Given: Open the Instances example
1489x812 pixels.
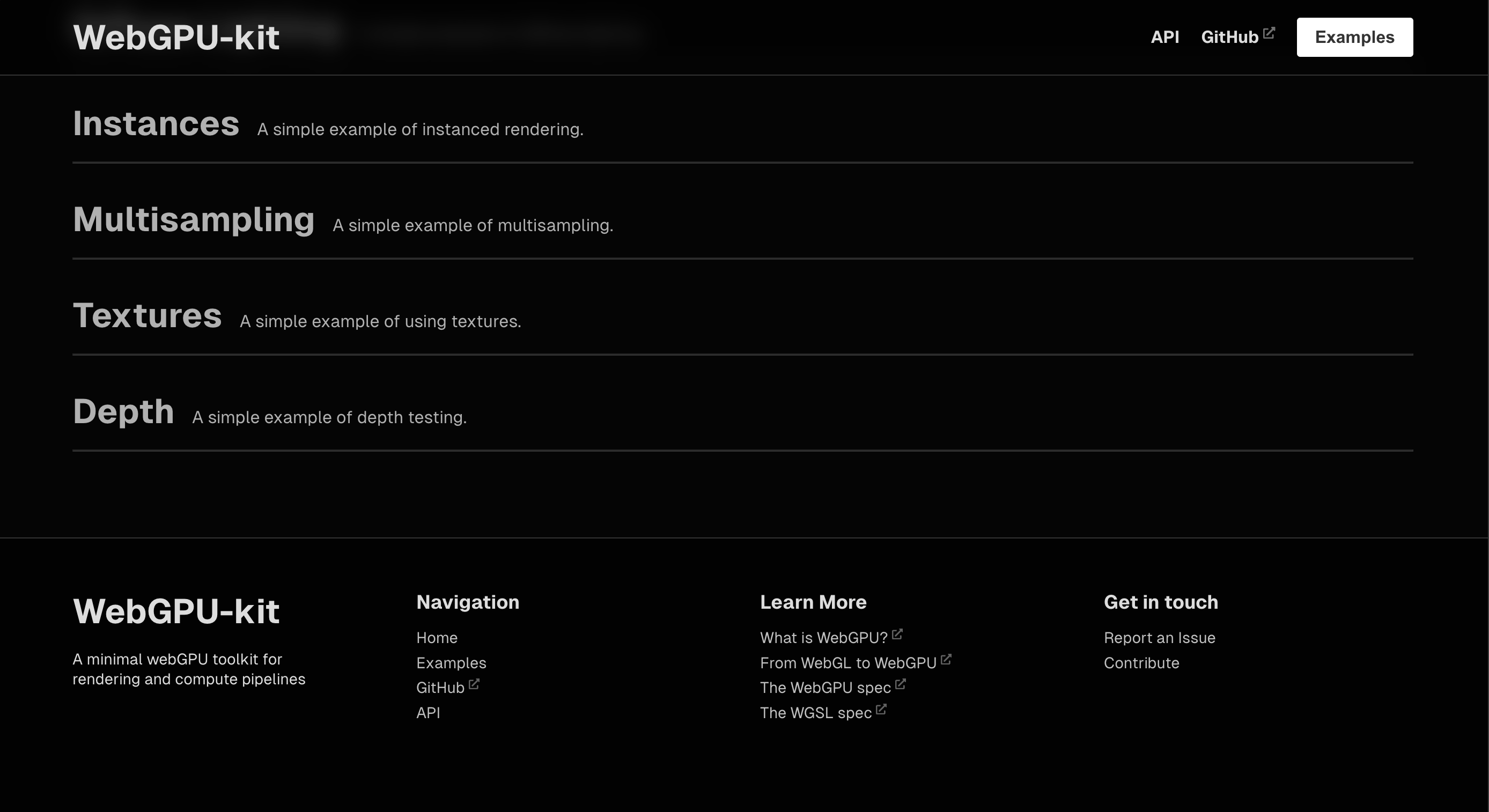Looking at the screenshot, I should (x=156, y=123).
